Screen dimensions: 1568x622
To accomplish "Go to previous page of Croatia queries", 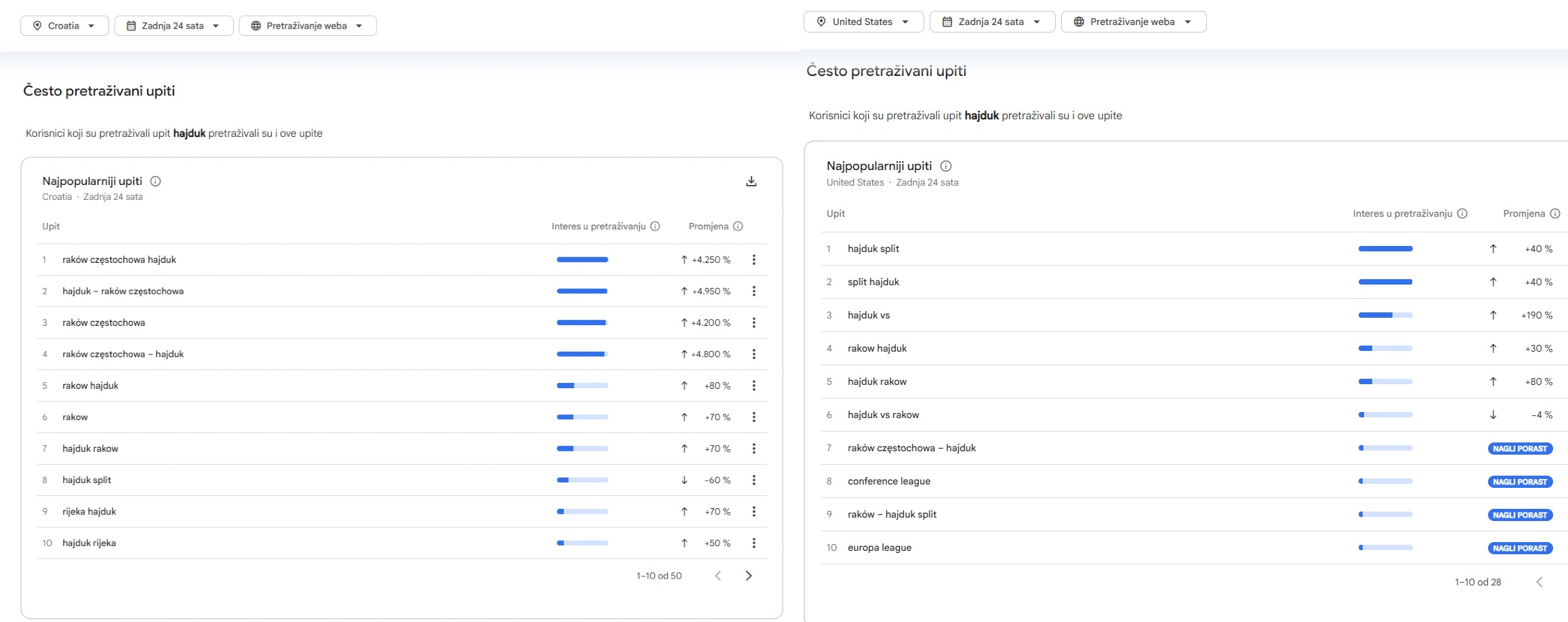I will point(718,576).
